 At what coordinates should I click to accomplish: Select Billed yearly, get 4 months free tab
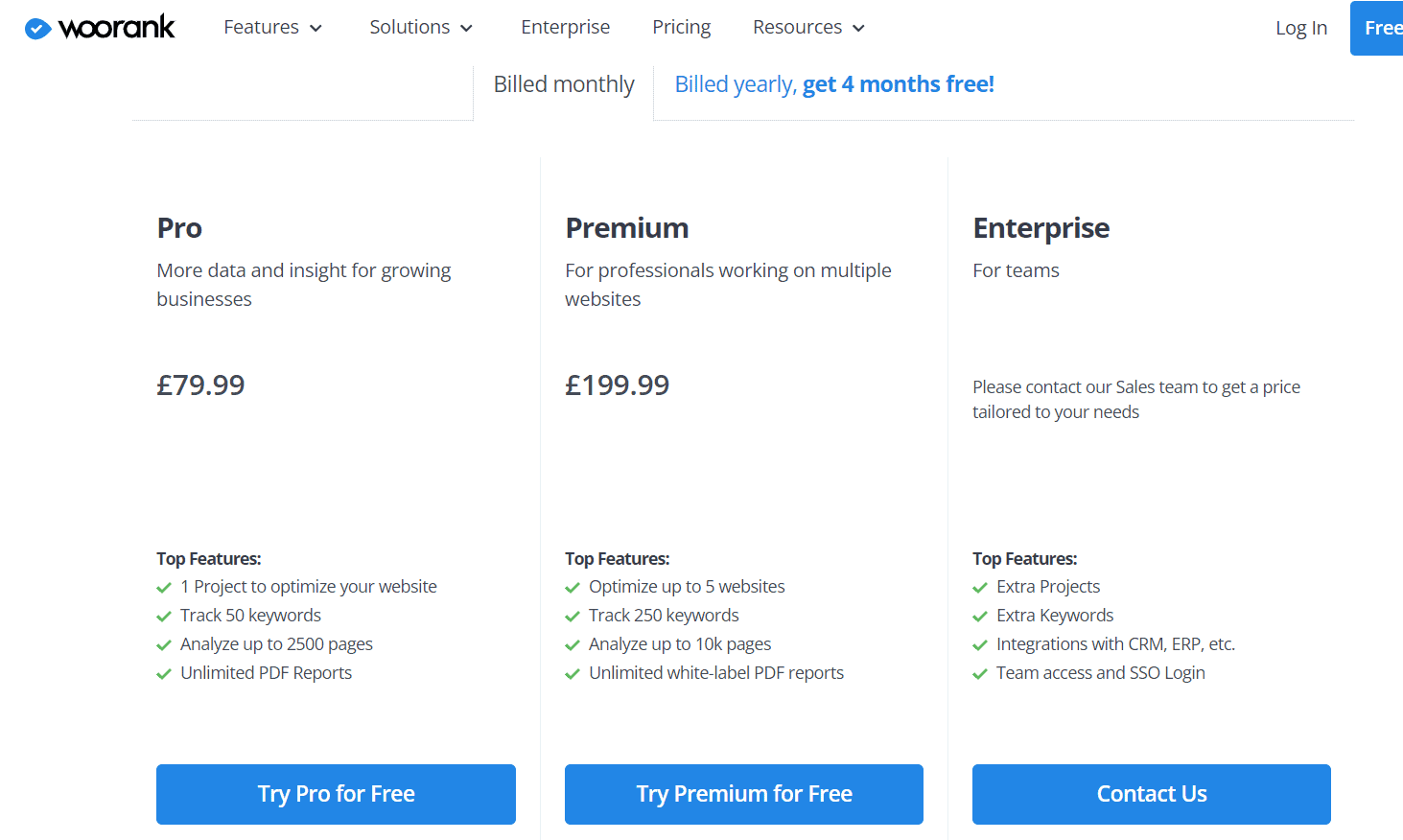(x=834, y=84)
